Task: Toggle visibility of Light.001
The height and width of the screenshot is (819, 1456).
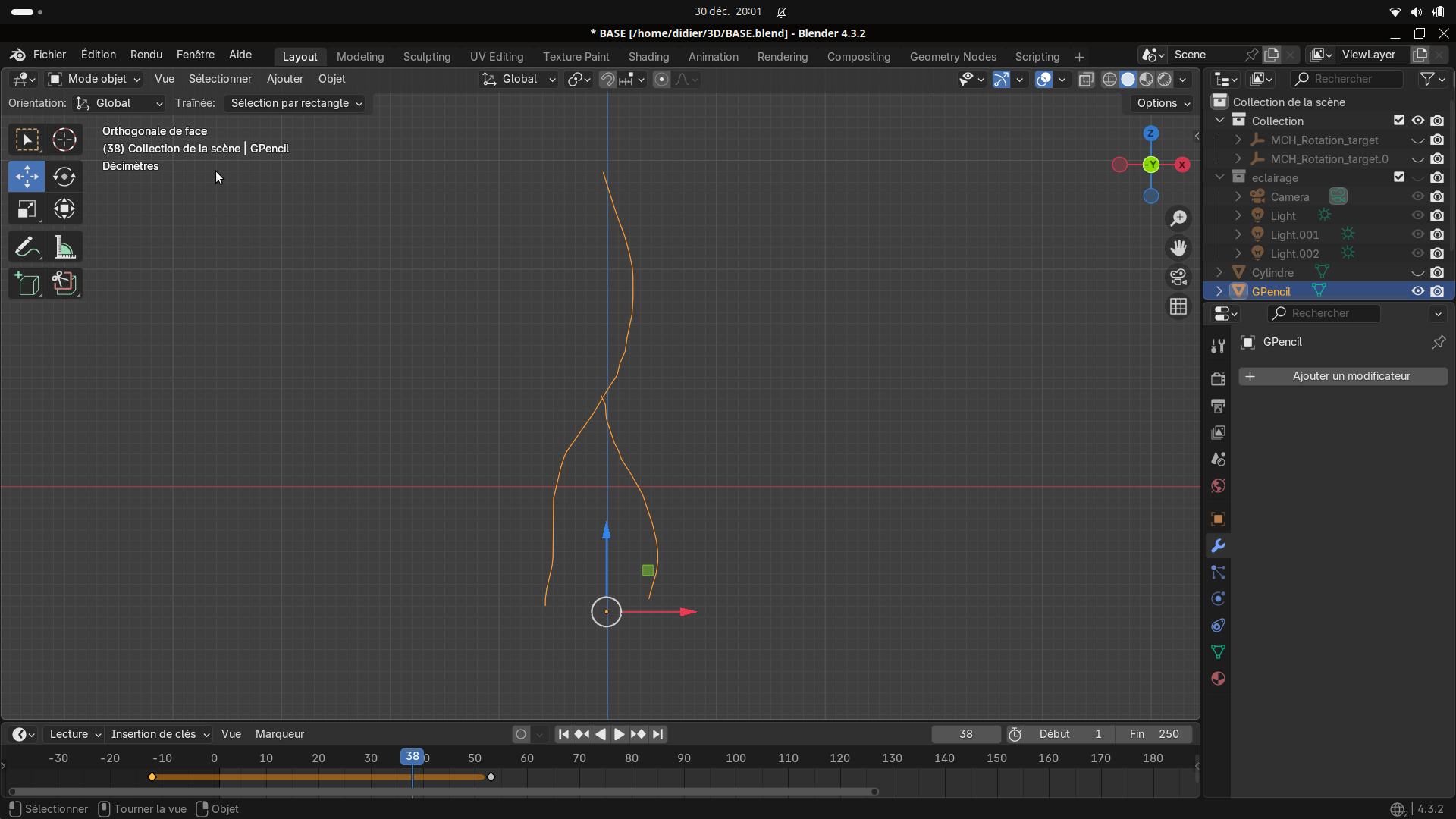Action: [x=1417, y=234]
